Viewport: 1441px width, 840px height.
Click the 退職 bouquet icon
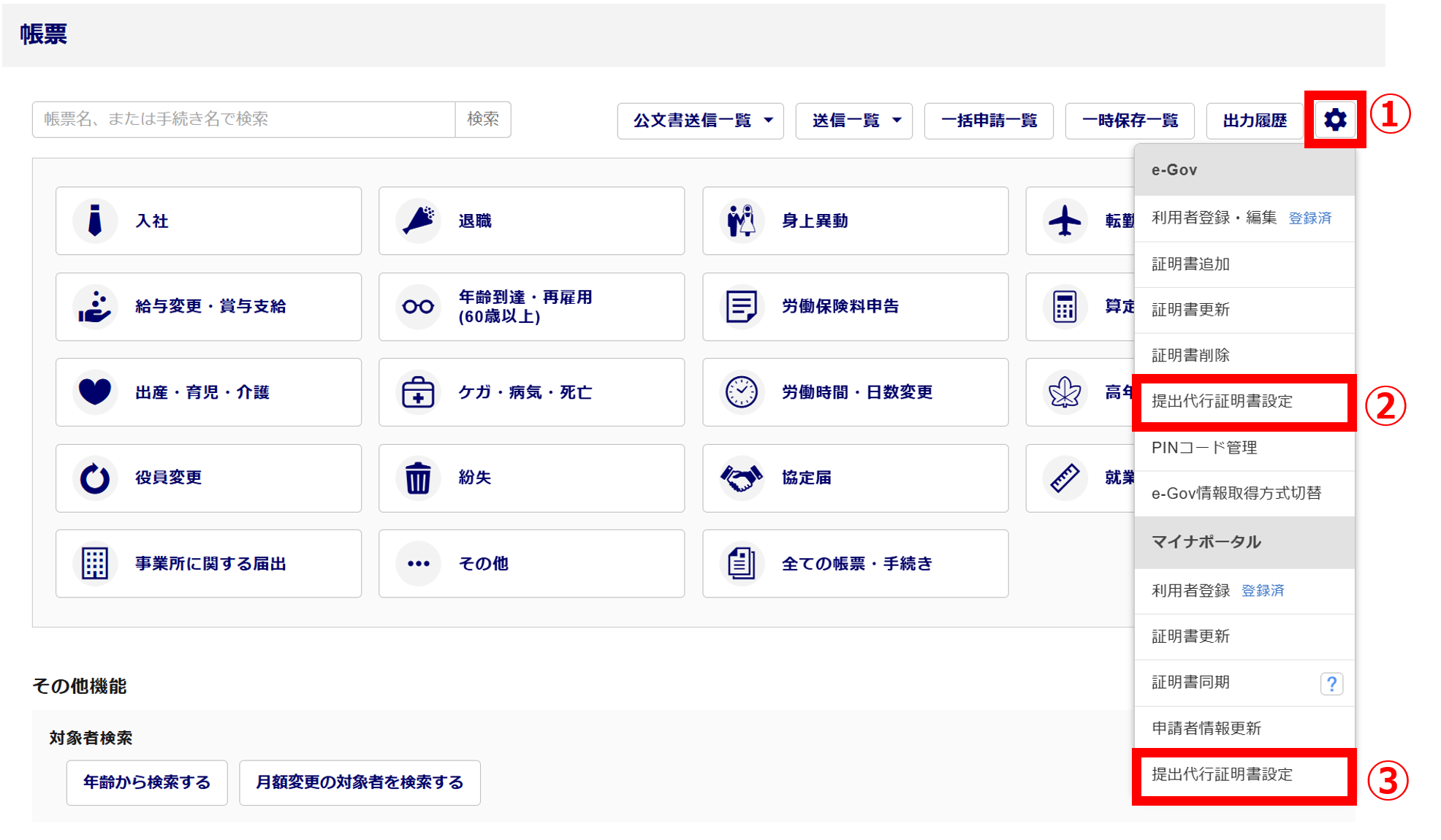(418, 221)
